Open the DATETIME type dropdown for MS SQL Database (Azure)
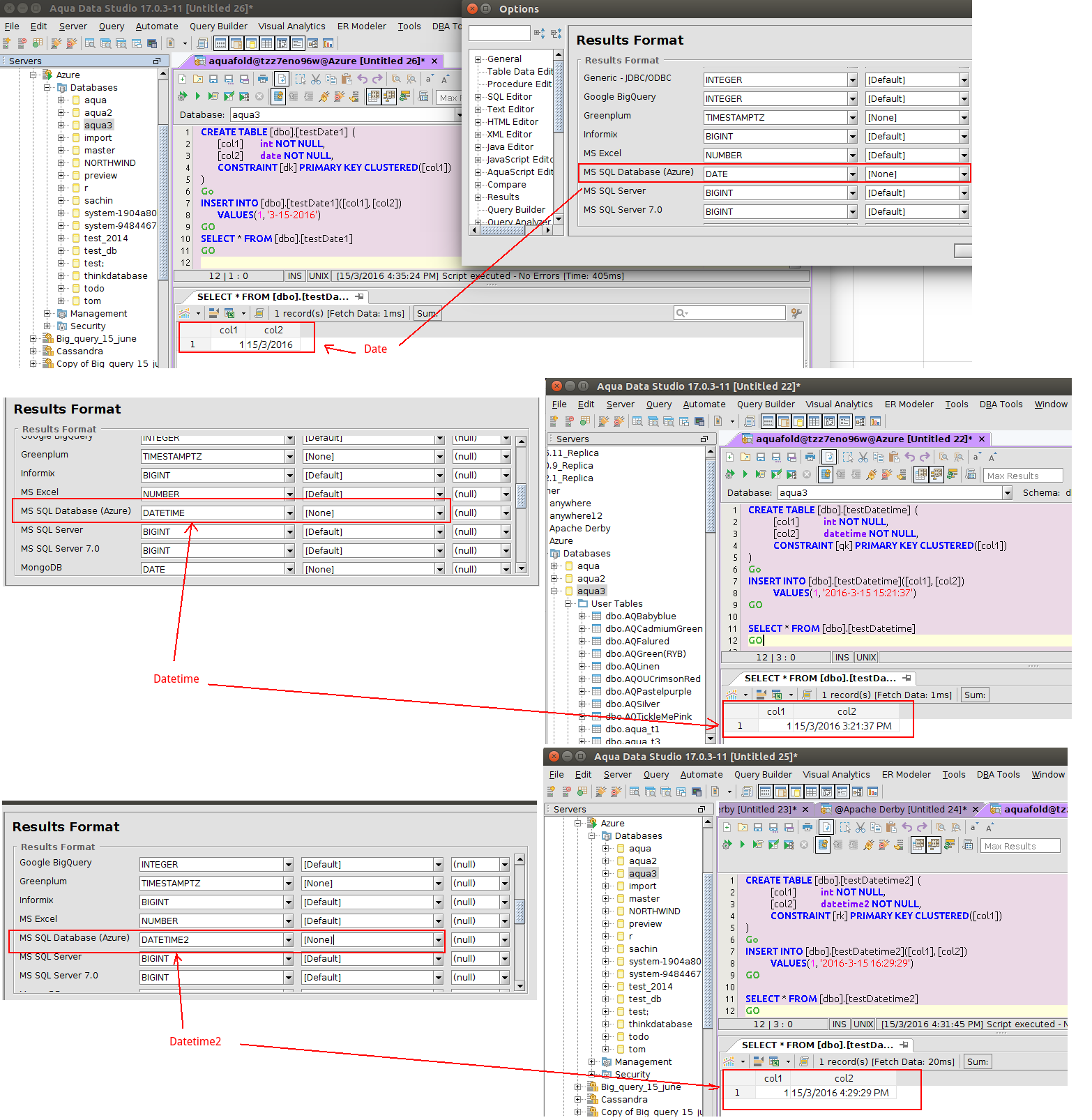 pos(289,513)
